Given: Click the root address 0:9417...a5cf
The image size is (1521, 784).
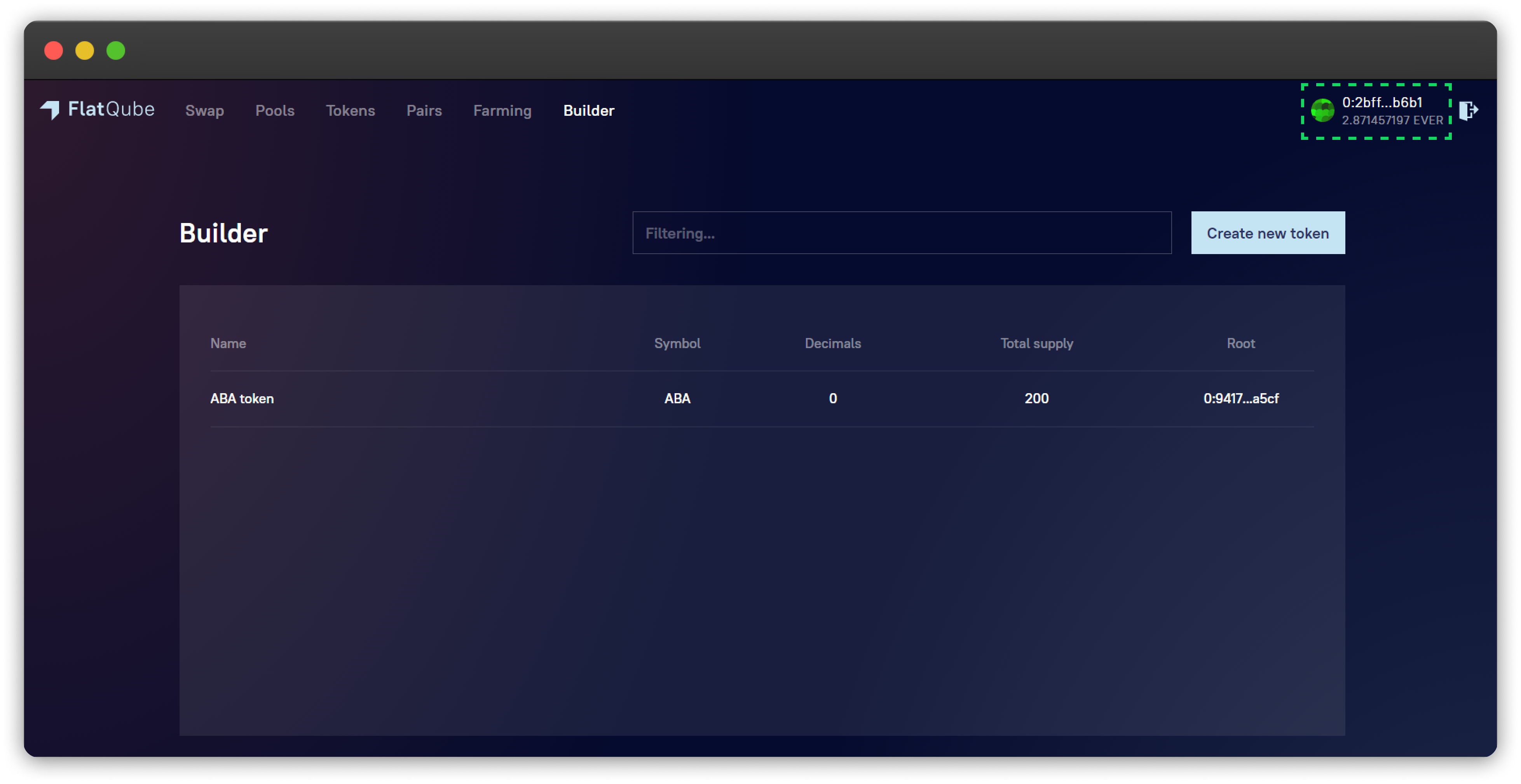Looking at the screenshot, I should [x=1240, y=399].
